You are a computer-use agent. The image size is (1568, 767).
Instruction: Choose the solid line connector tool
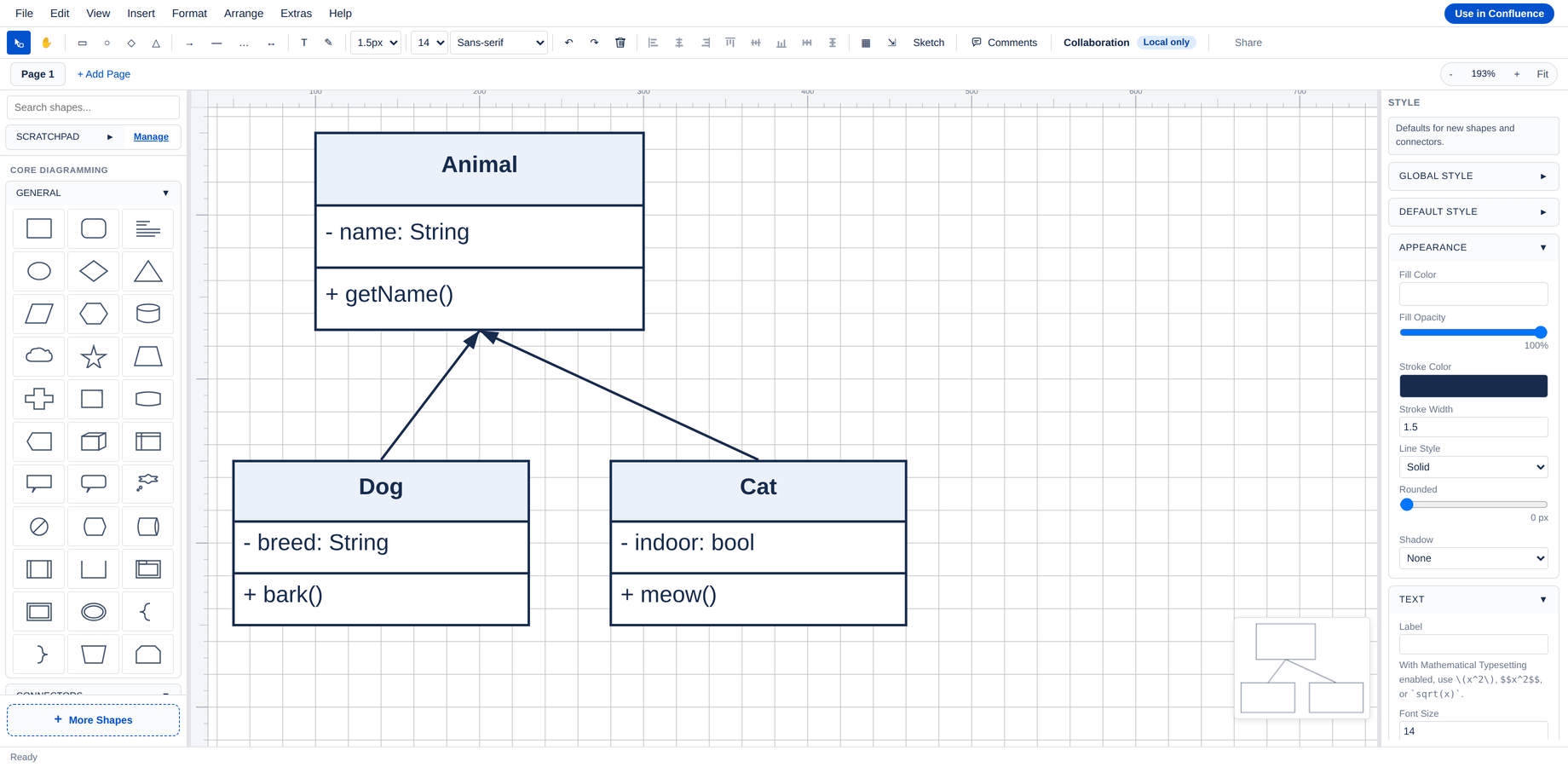point(216,43)
